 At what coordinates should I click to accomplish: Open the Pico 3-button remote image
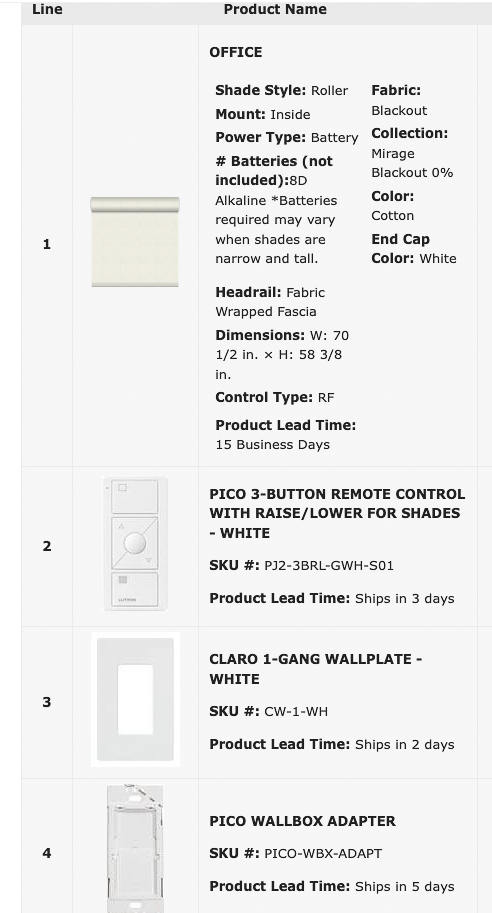click(x=135, y=544)
